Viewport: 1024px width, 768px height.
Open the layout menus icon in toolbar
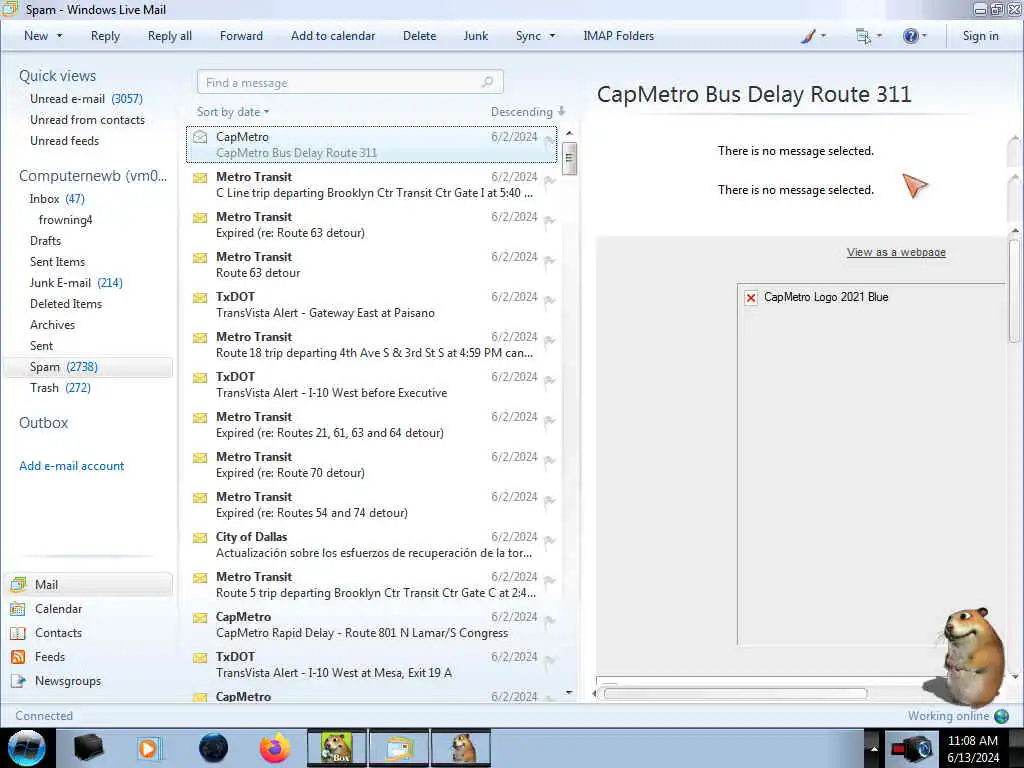pos(863,37)
